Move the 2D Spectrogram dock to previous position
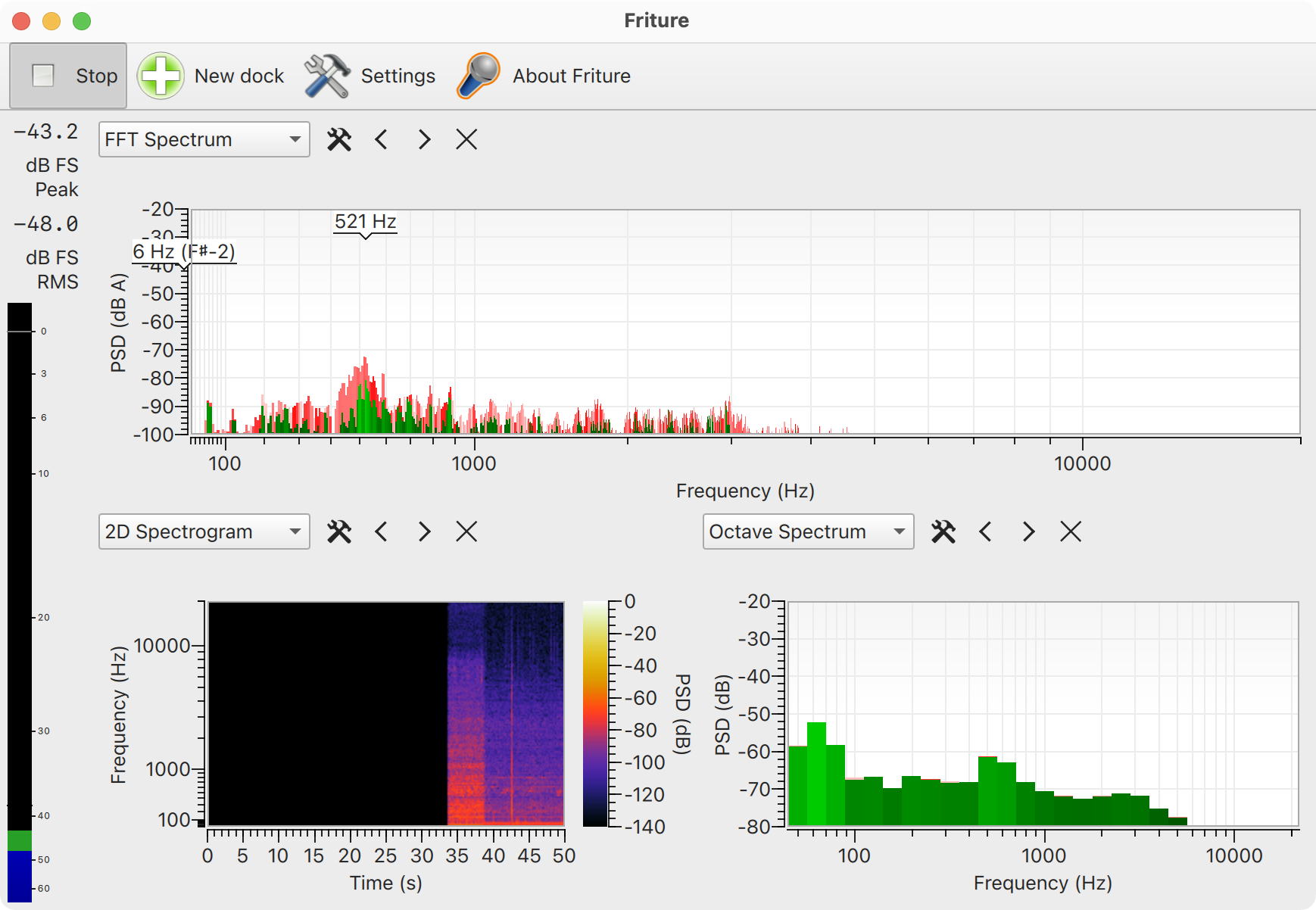Screen dimensions: 1316x910 click(x=382, y=531)
